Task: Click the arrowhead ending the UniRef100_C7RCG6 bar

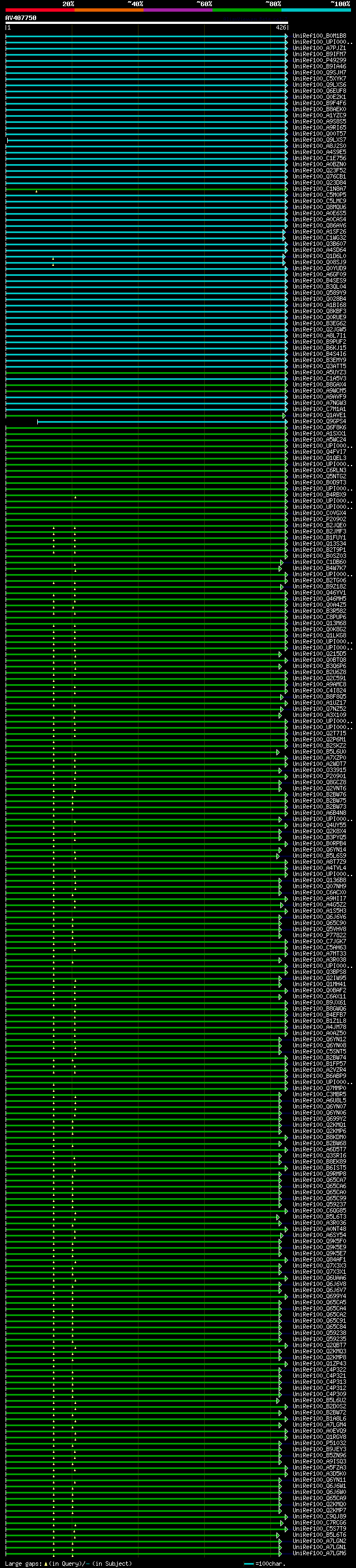Action: (283, 1524)
